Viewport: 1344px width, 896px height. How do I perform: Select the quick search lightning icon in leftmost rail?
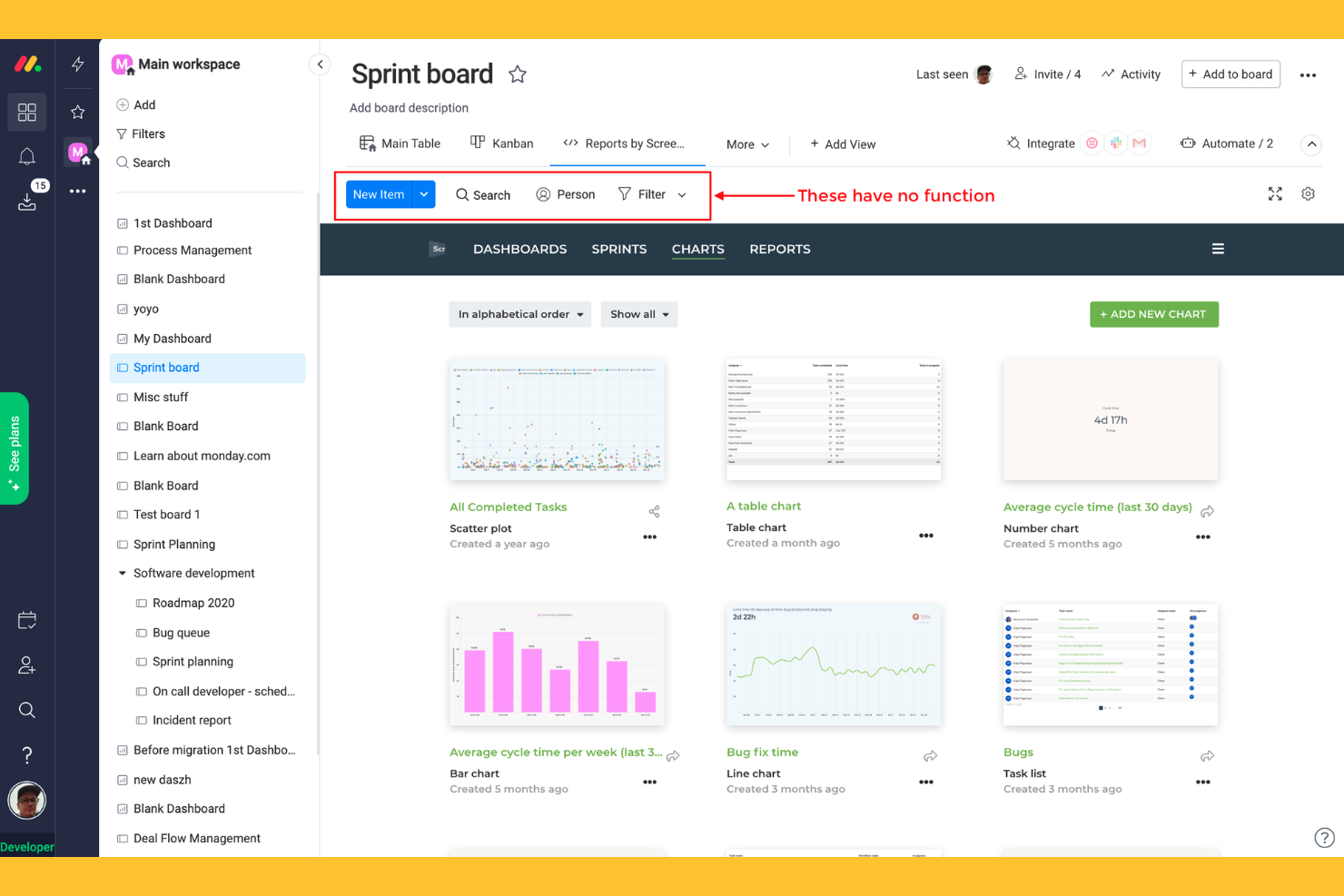(x=78, y=64)
